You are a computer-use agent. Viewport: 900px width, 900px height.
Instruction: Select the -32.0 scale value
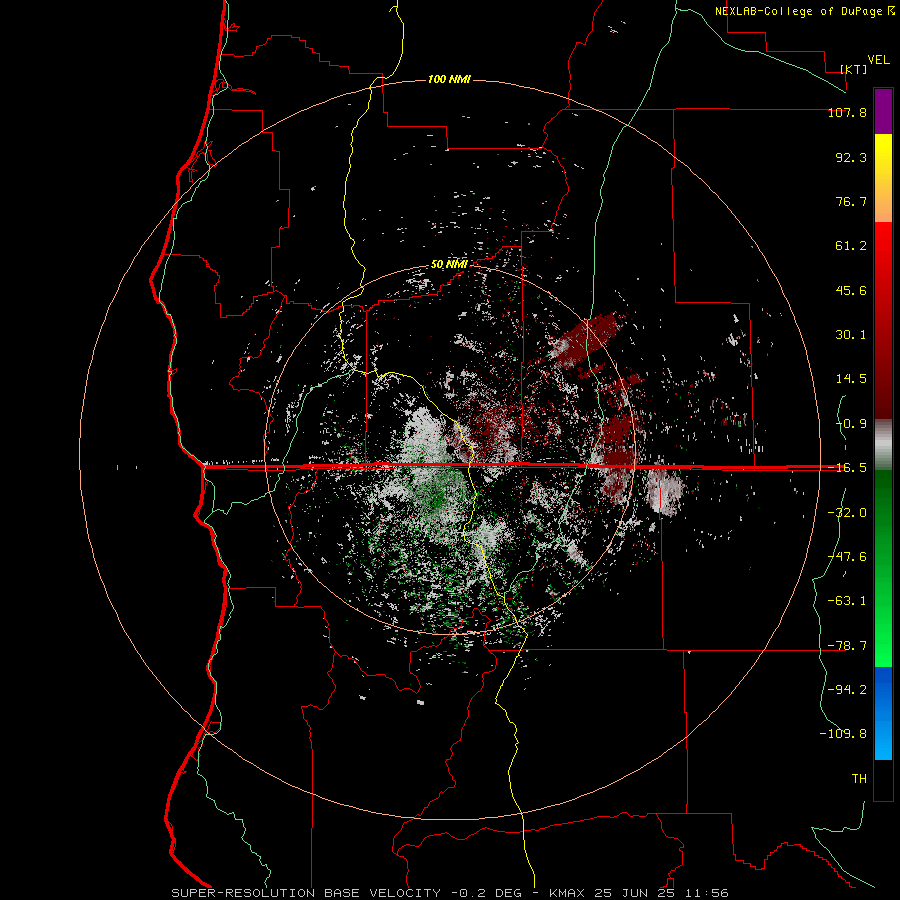(x=847, y=513)
